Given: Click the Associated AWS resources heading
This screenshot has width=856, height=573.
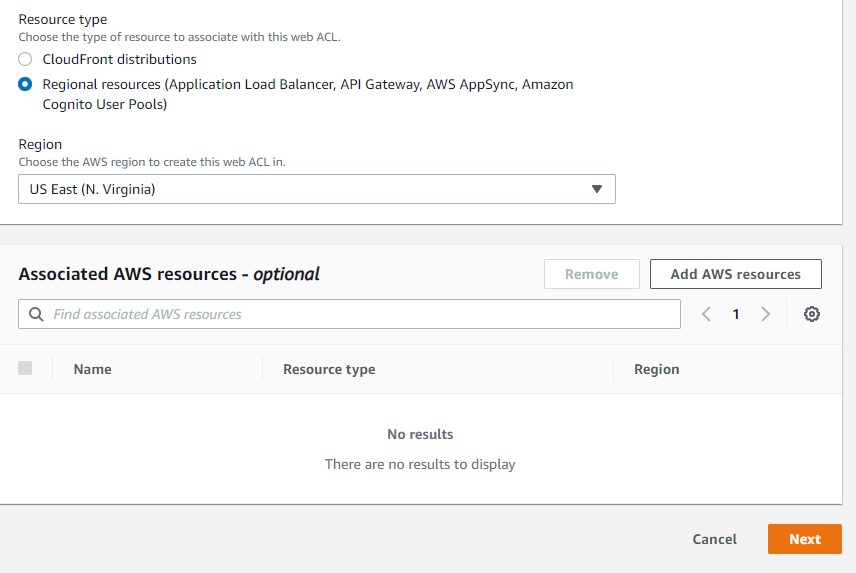Looking at the screenshot, I should 169,274.
